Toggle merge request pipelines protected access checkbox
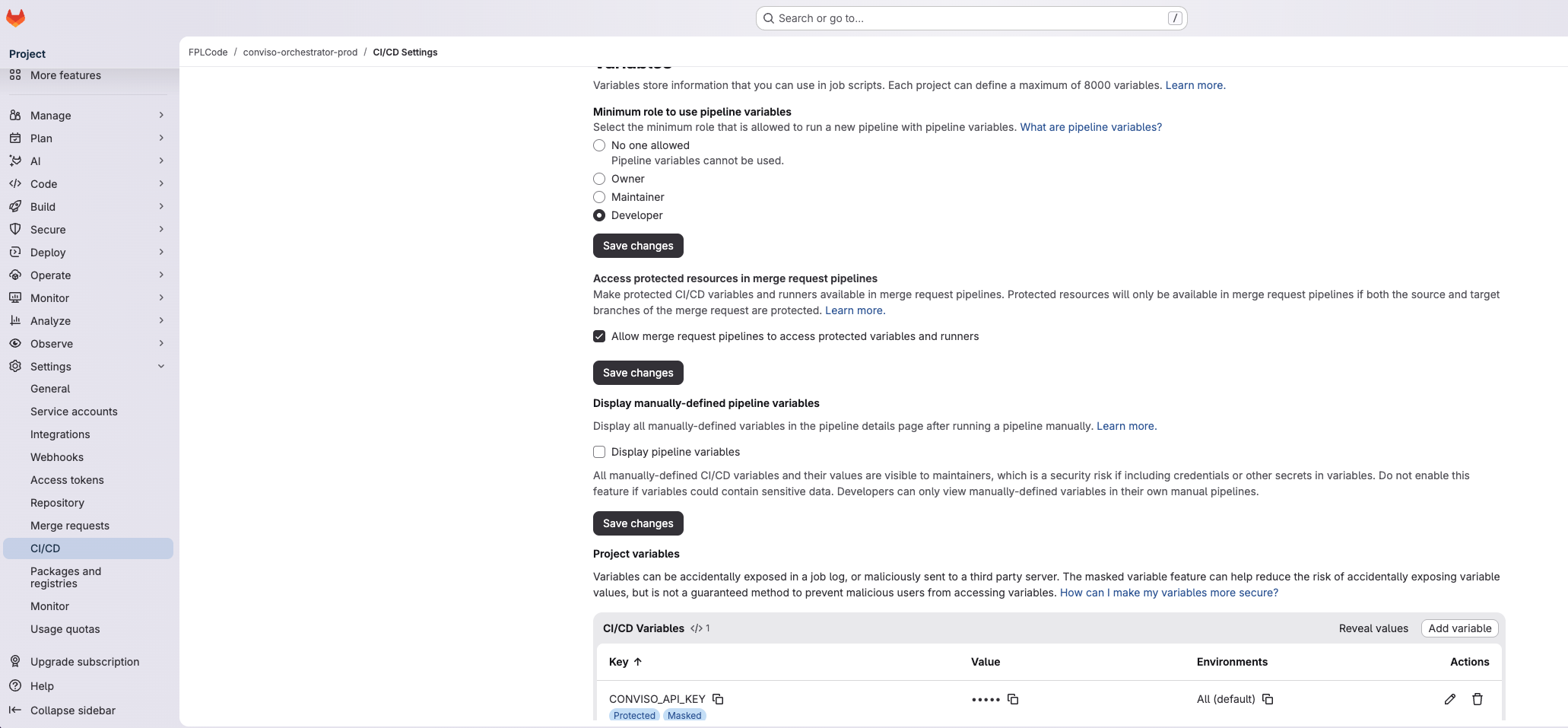Viewport: 1568px width, 728px height. [x=599, y=336]
